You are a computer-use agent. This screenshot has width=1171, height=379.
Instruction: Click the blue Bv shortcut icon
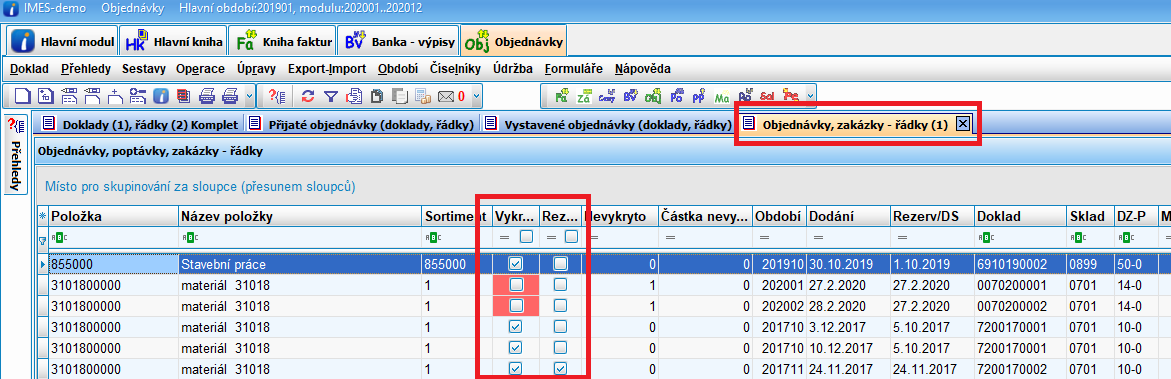coord(630,96)
